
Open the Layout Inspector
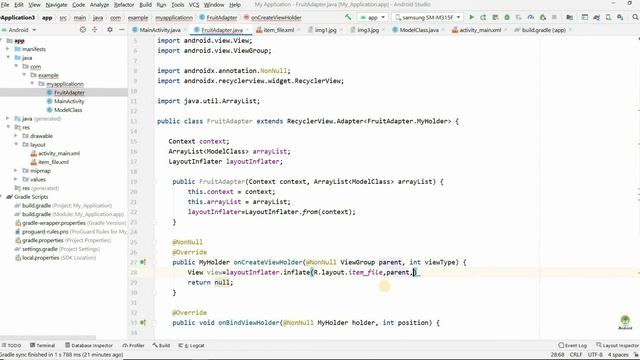click(x=617, y=345)
